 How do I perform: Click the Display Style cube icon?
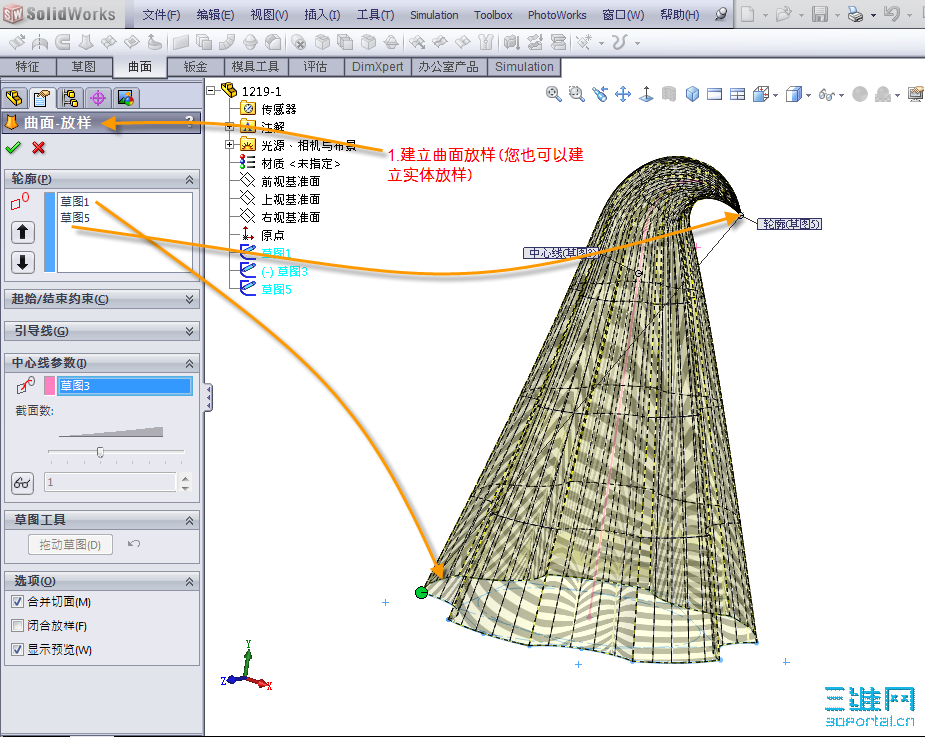pyautogui.click(x=794, y=94)
